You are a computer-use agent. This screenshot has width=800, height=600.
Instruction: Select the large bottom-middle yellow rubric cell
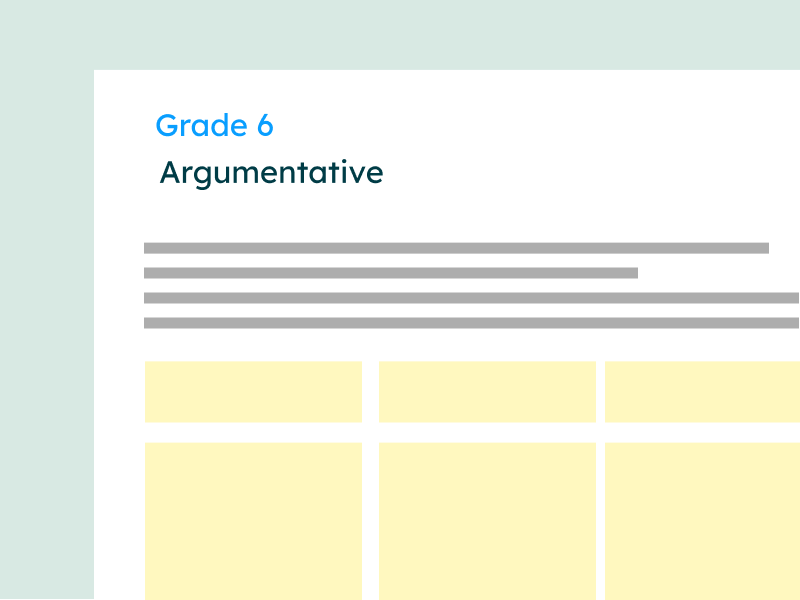click(x=487, y=520)
